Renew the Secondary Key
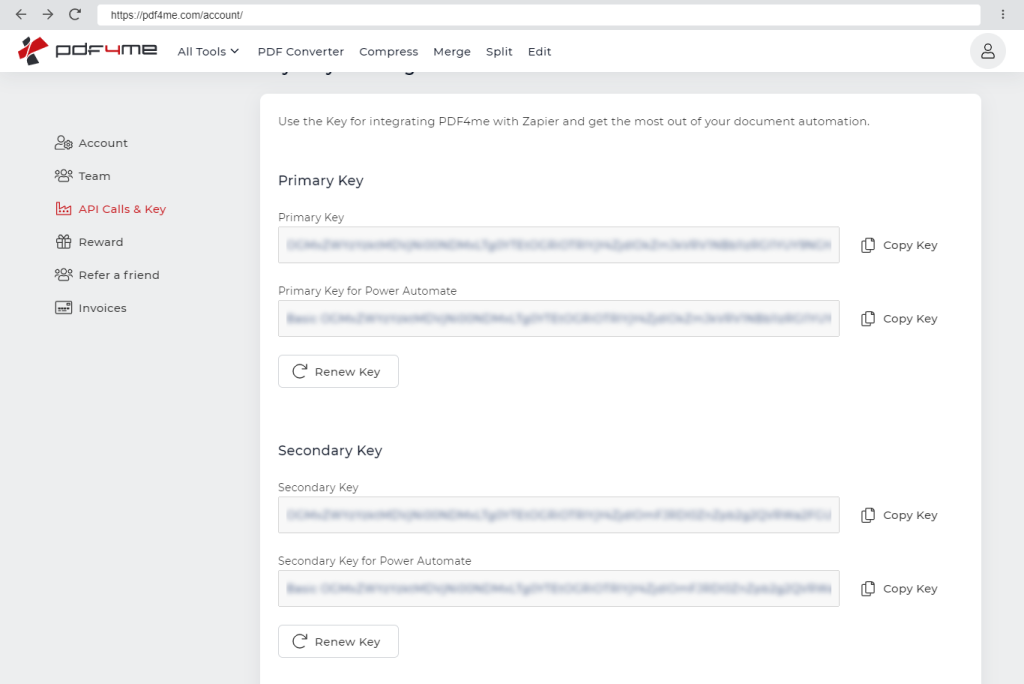Screen dimensions: 1024x684 click(338, 642)
